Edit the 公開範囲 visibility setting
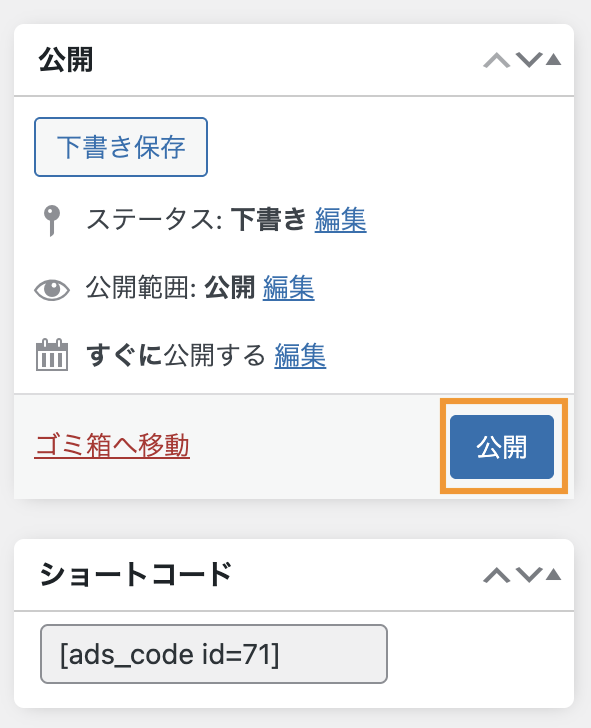 click(x=288, y=288)
